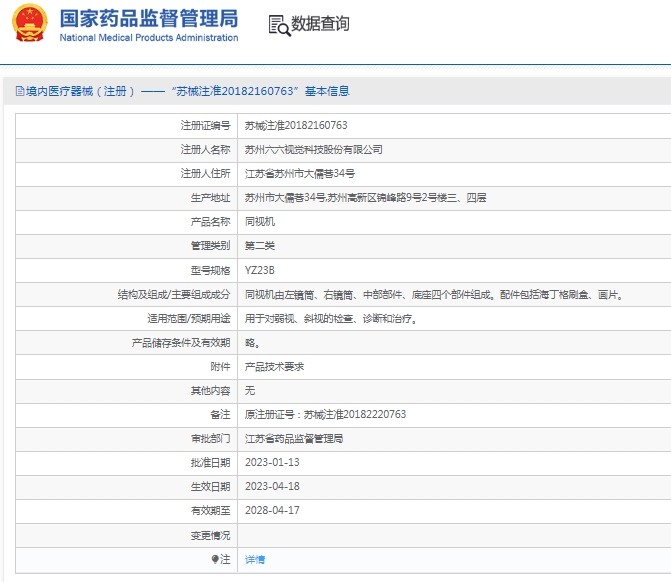Click the 附件 row label

(x=220, y=366)
